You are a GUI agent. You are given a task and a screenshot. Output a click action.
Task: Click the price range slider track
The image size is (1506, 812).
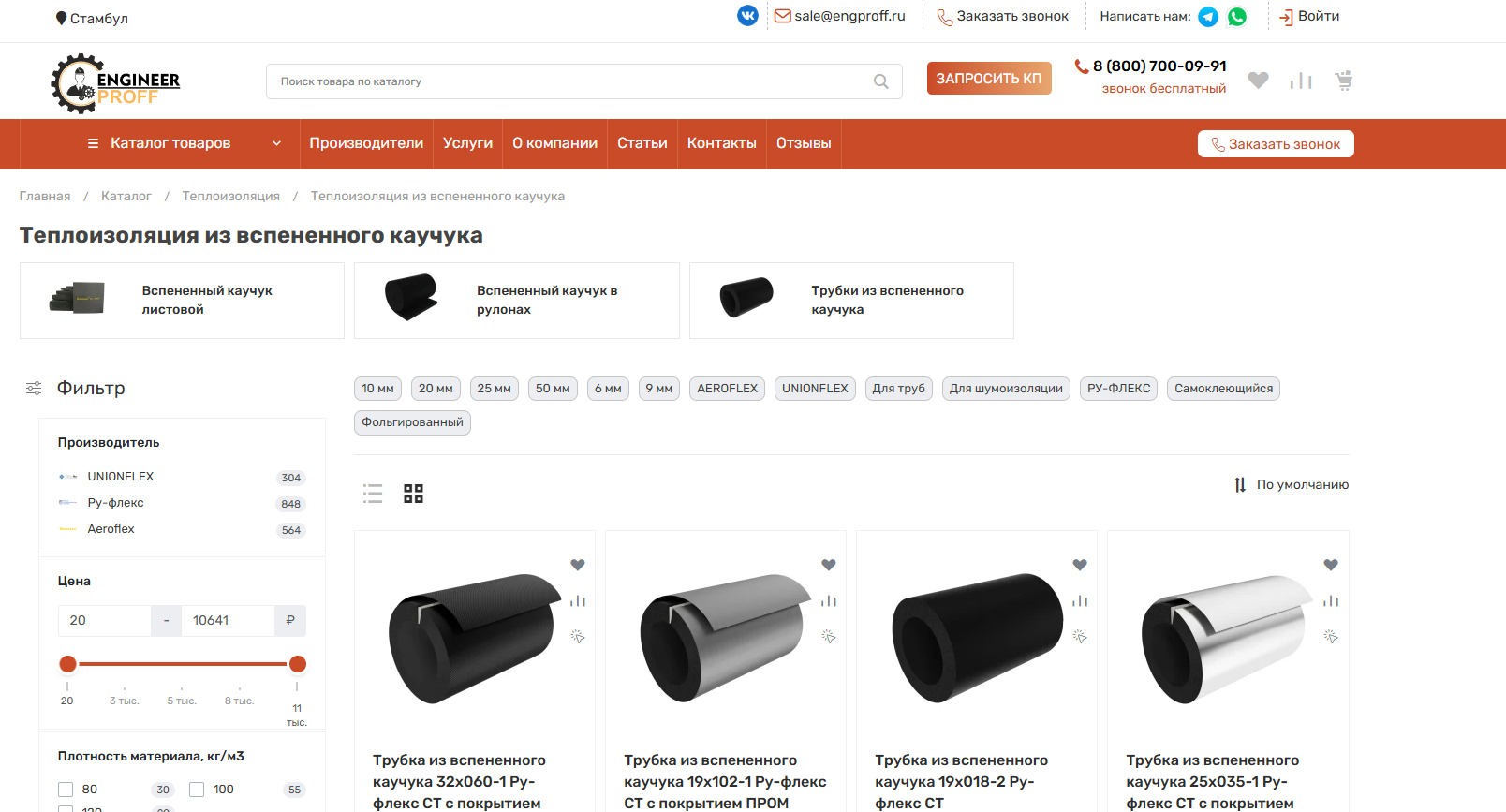[x=183, y=664]
